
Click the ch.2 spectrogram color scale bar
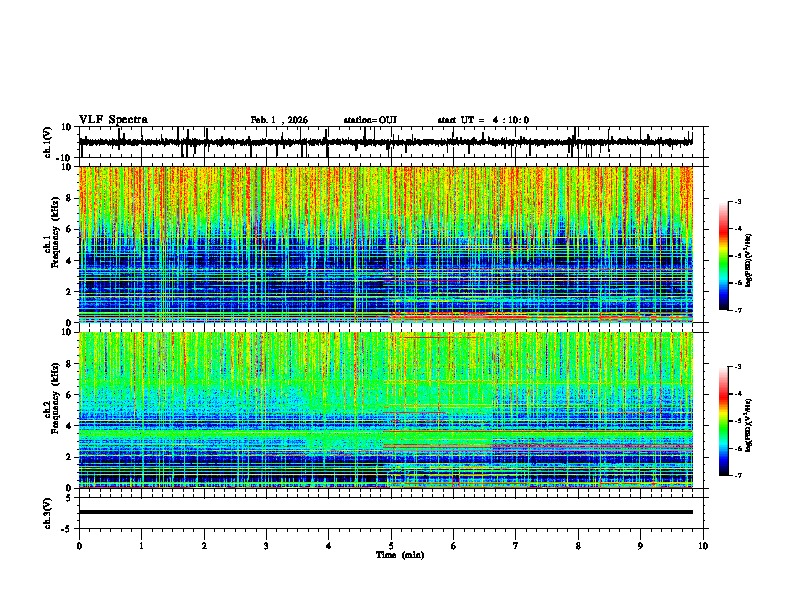[724, 421]
